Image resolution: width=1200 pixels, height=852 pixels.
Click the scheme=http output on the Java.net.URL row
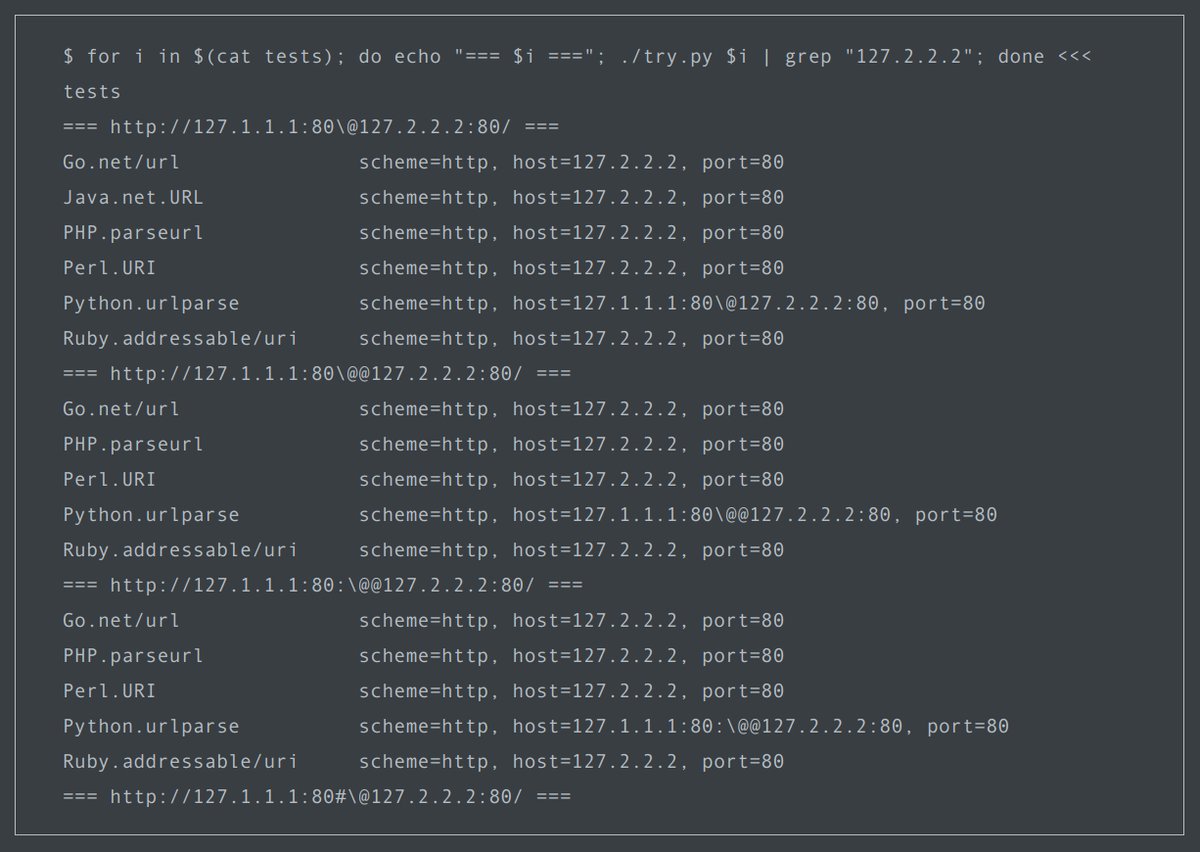(425, 197)
